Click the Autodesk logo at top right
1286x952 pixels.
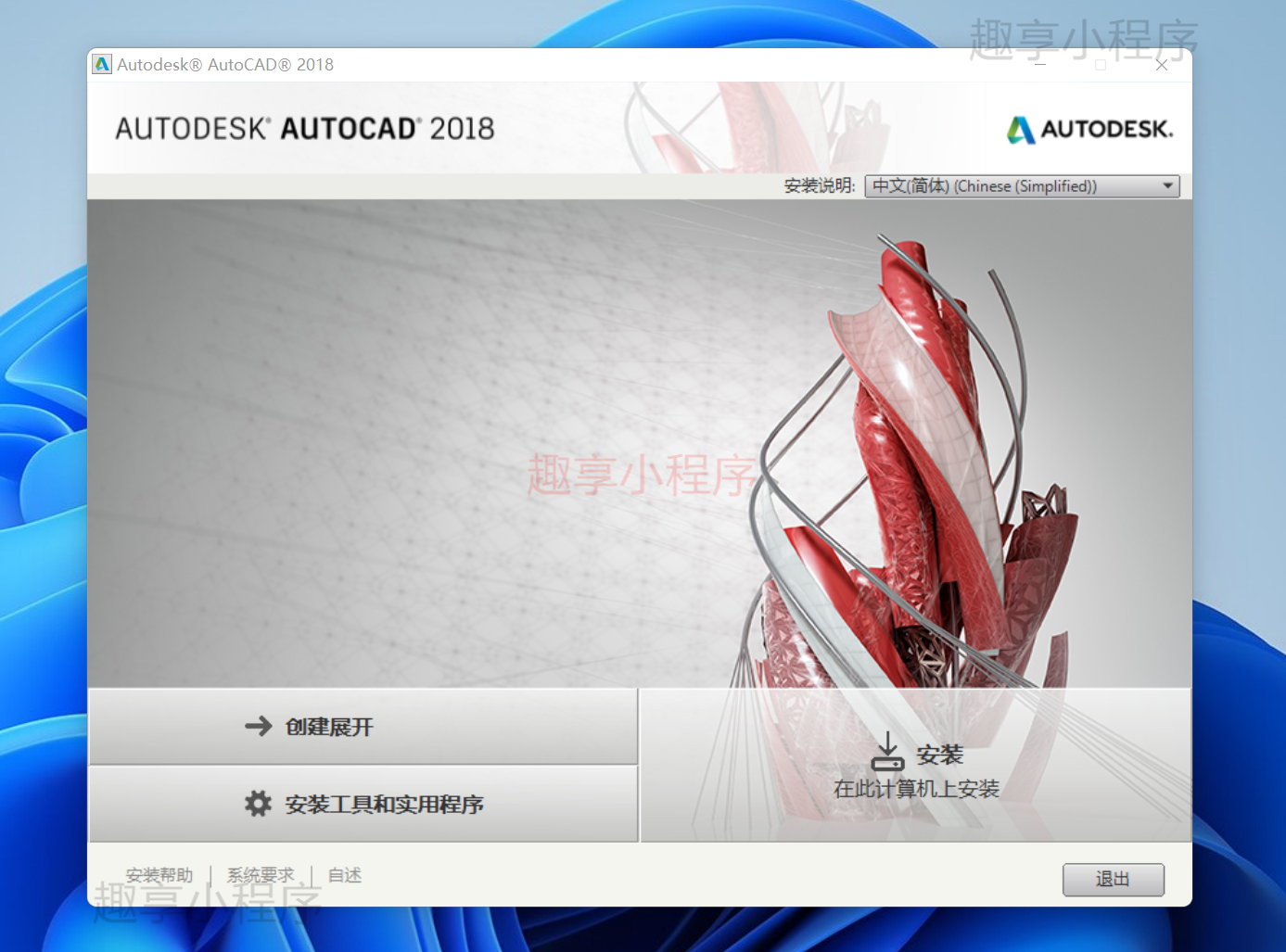pos(1089,129)
